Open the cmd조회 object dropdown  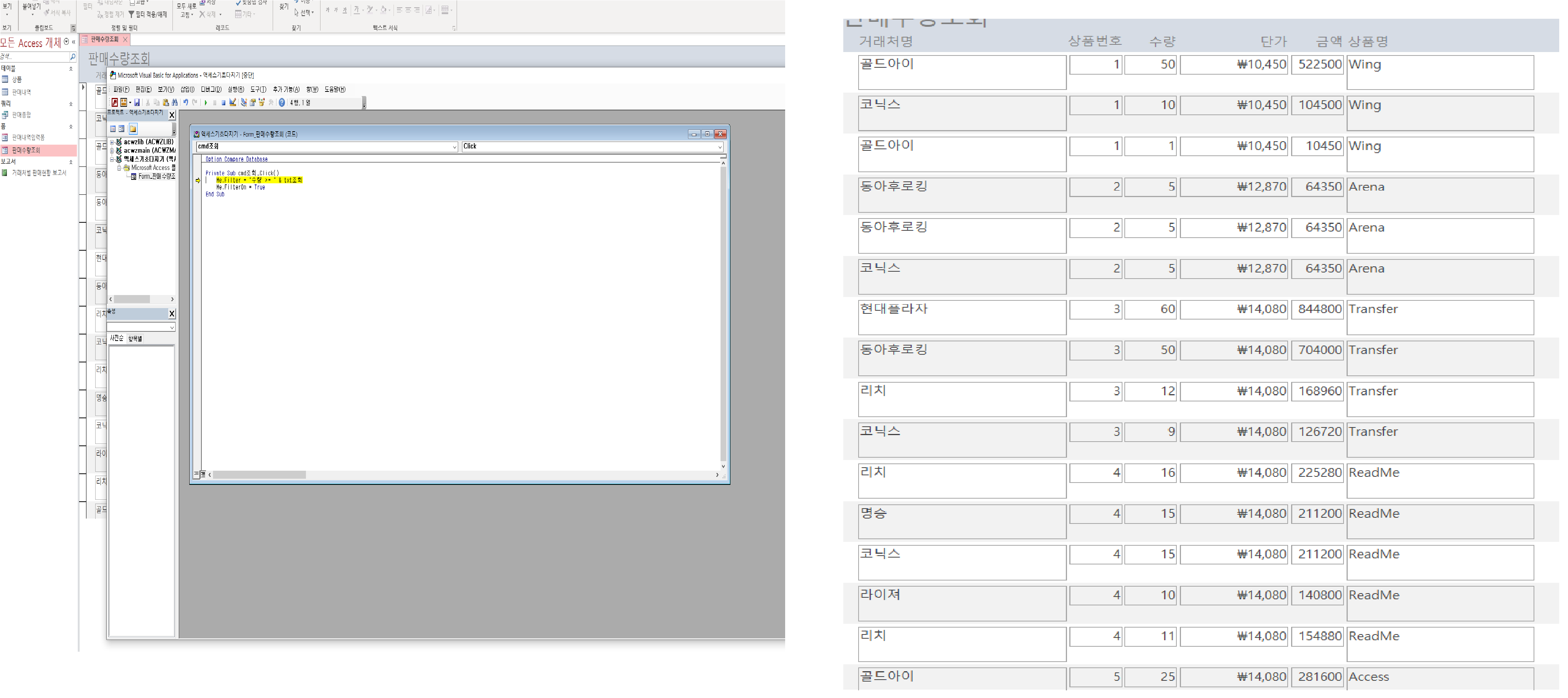click(x=454, y=147)
